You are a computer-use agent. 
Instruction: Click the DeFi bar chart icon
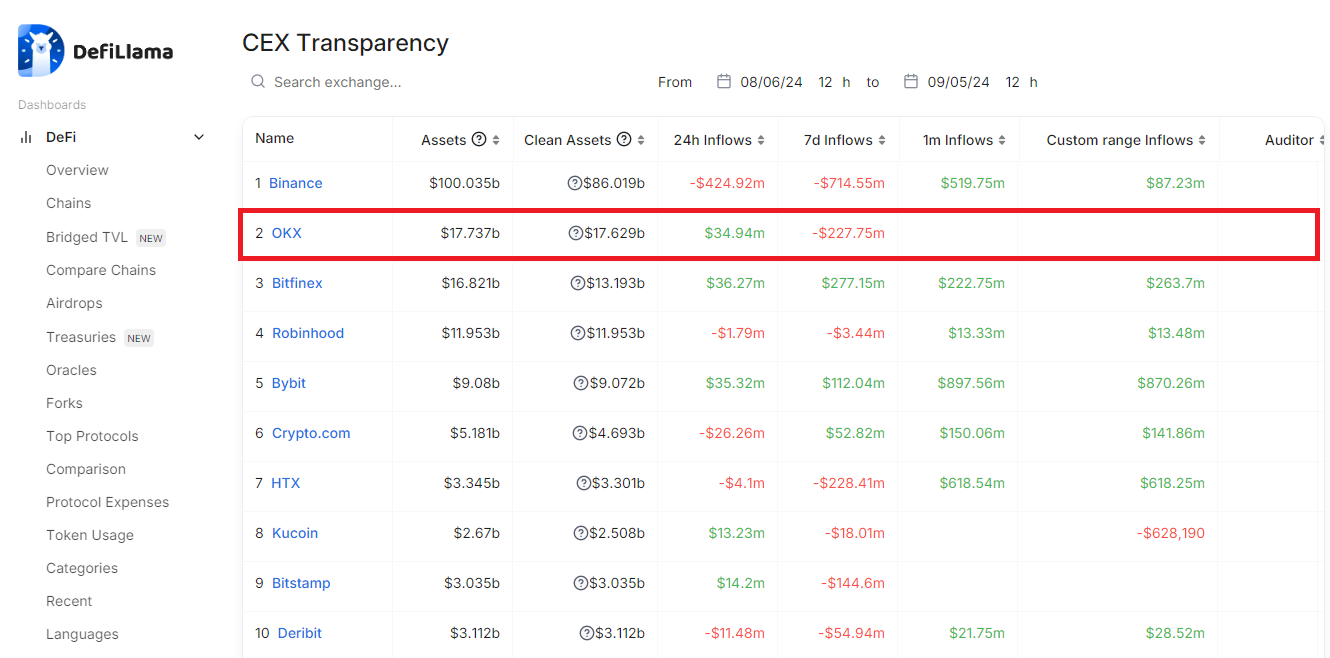point(26,137)
